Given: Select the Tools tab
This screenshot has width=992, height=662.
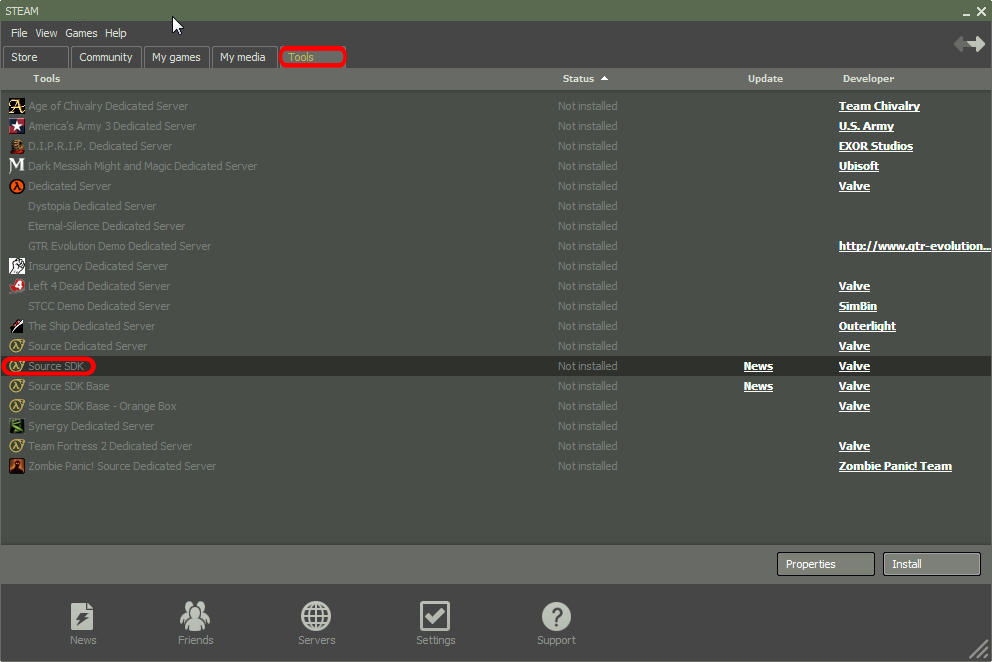Looking at the screenshot, I should (313, 57).
